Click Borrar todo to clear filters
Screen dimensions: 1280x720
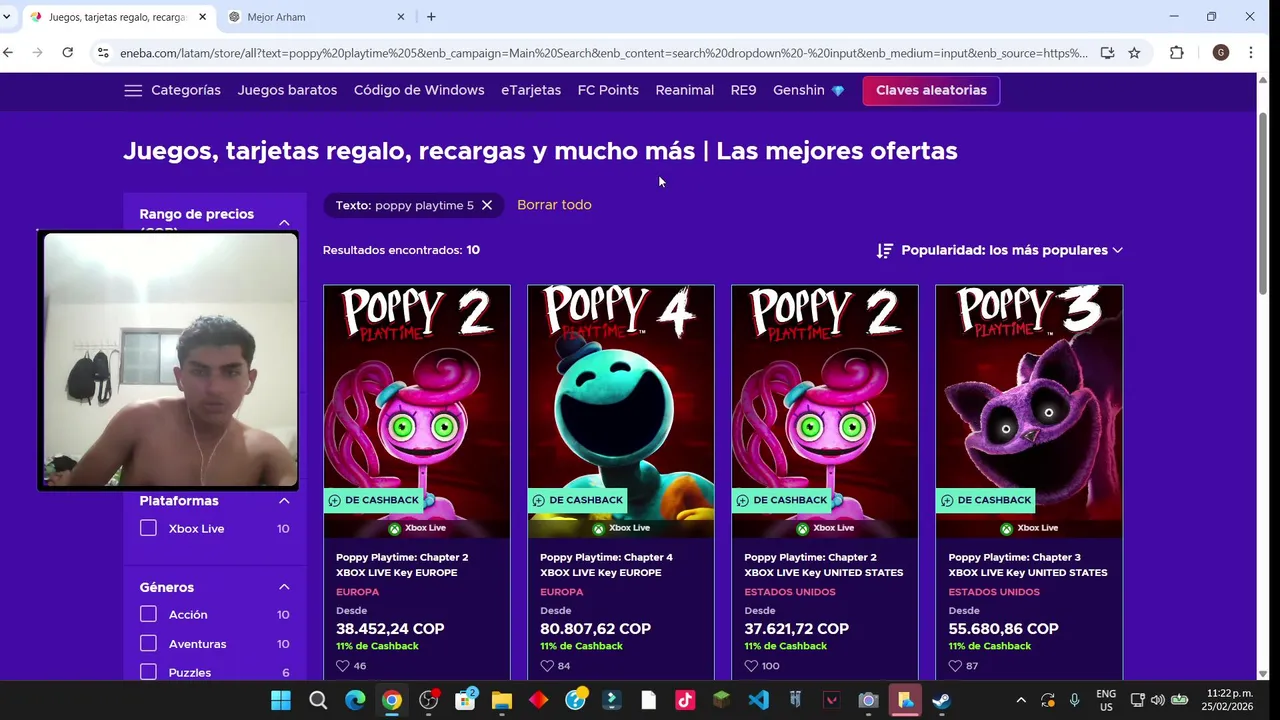point(554,205)
